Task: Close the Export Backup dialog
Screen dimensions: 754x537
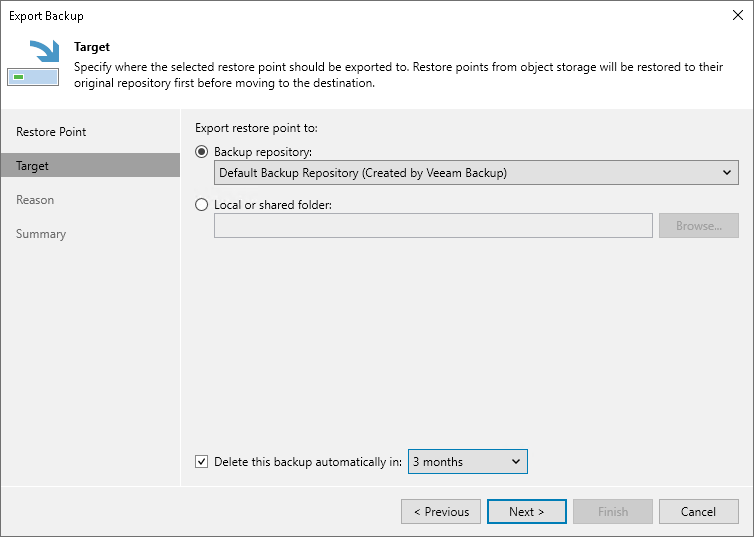Action: point(738,15)
